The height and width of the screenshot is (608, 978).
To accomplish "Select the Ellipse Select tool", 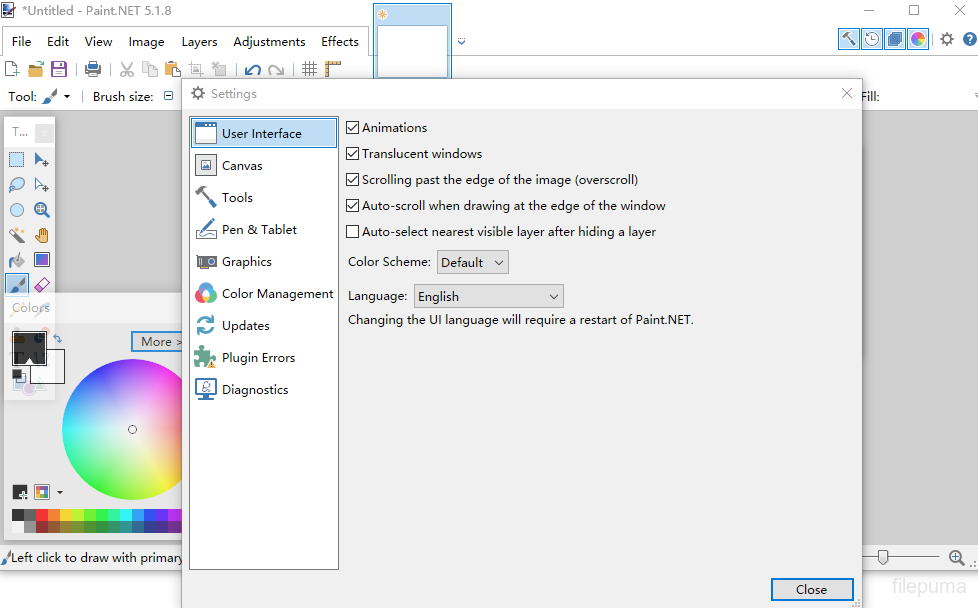I will pos(17,210).
